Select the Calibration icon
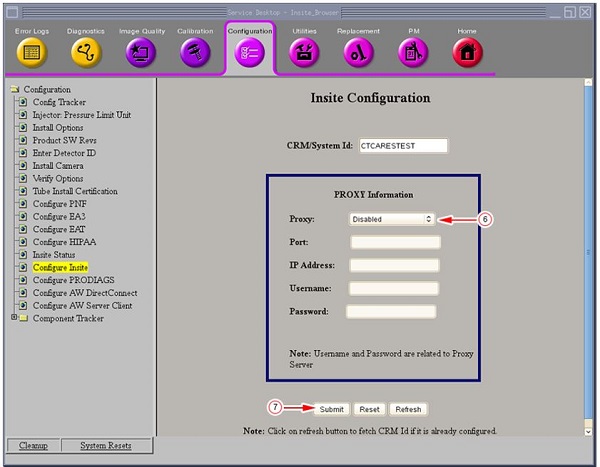Image resolution: width=600 pixels, height=467 pixels. click(195, 52)
